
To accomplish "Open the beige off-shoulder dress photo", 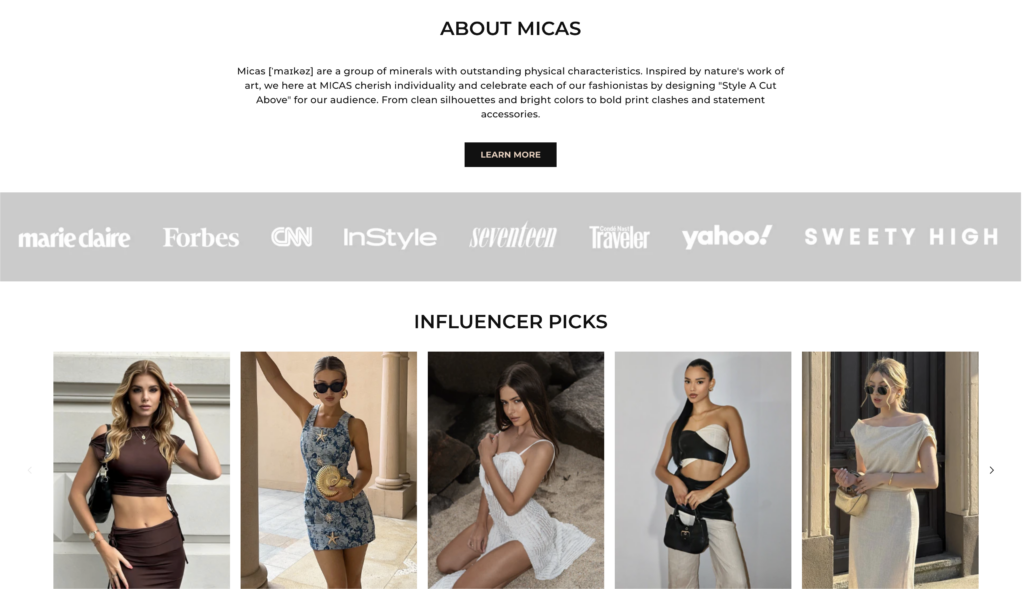I will click(890, 470).
